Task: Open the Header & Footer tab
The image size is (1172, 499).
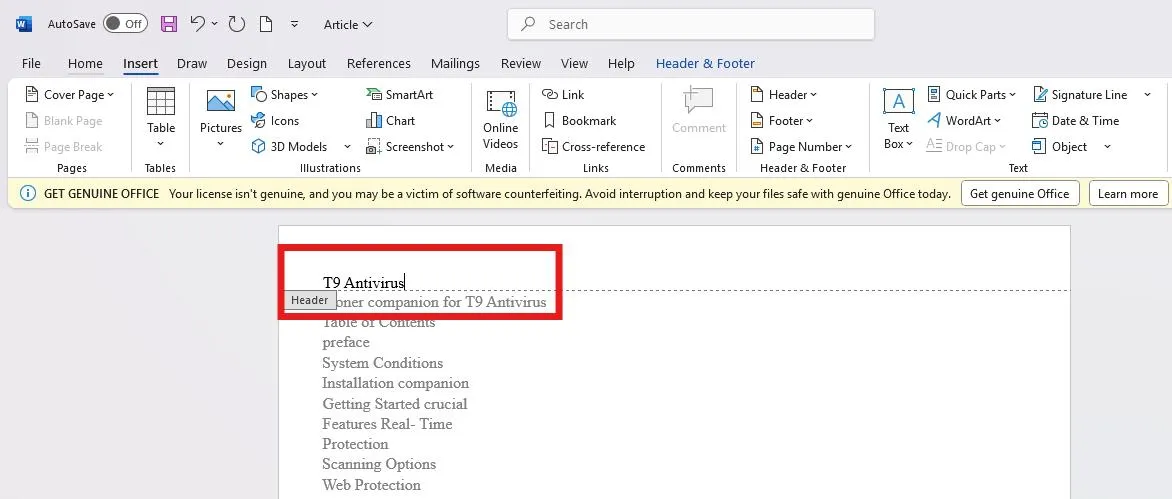Action: point(705,63)
